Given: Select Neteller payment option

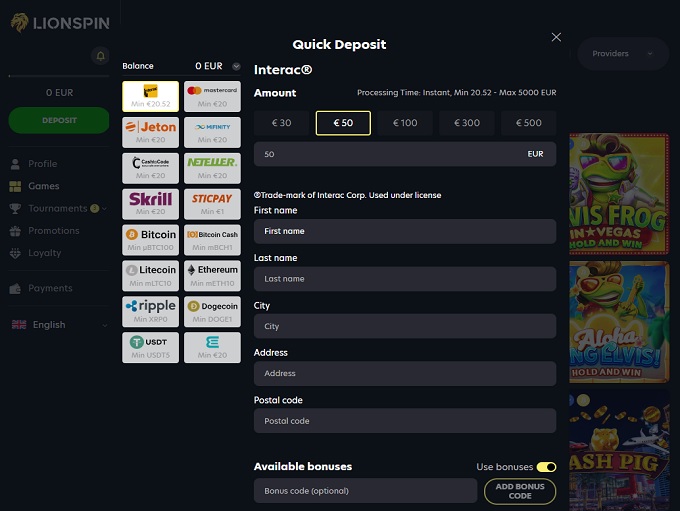Looking at the screenshot, I should (212, 167).
